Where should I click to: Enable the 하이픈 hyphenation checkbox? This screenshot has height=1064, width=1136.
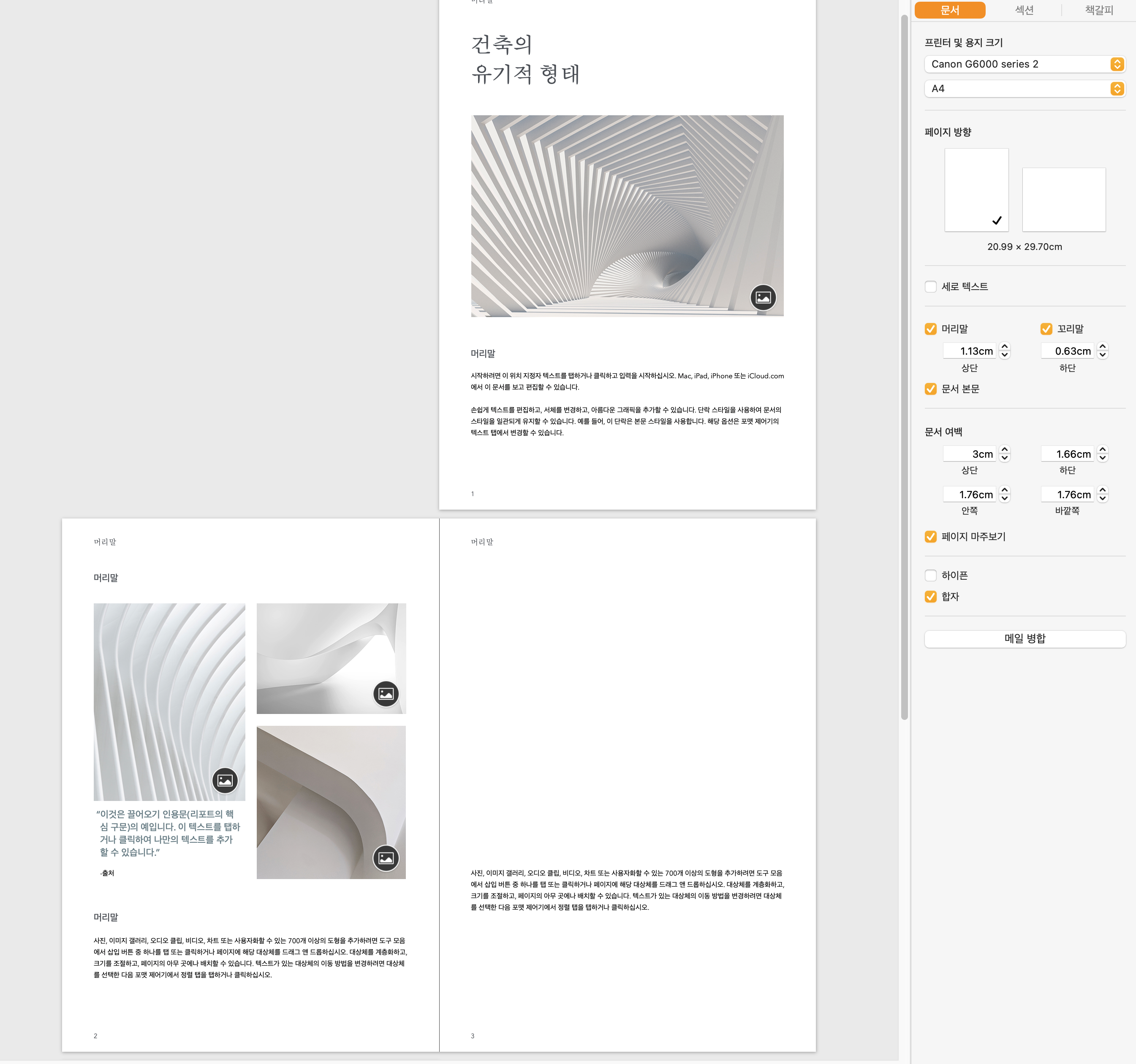tap(930, 575)
